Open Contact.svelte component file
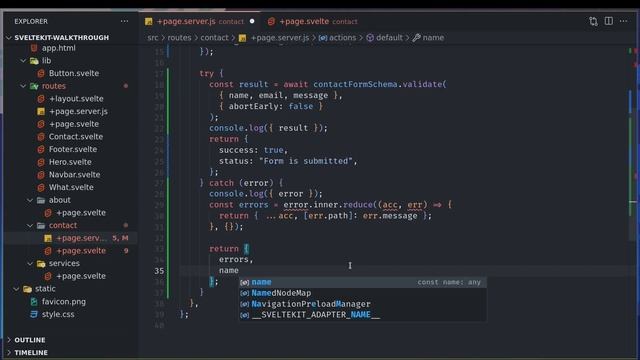 (76, 136)
